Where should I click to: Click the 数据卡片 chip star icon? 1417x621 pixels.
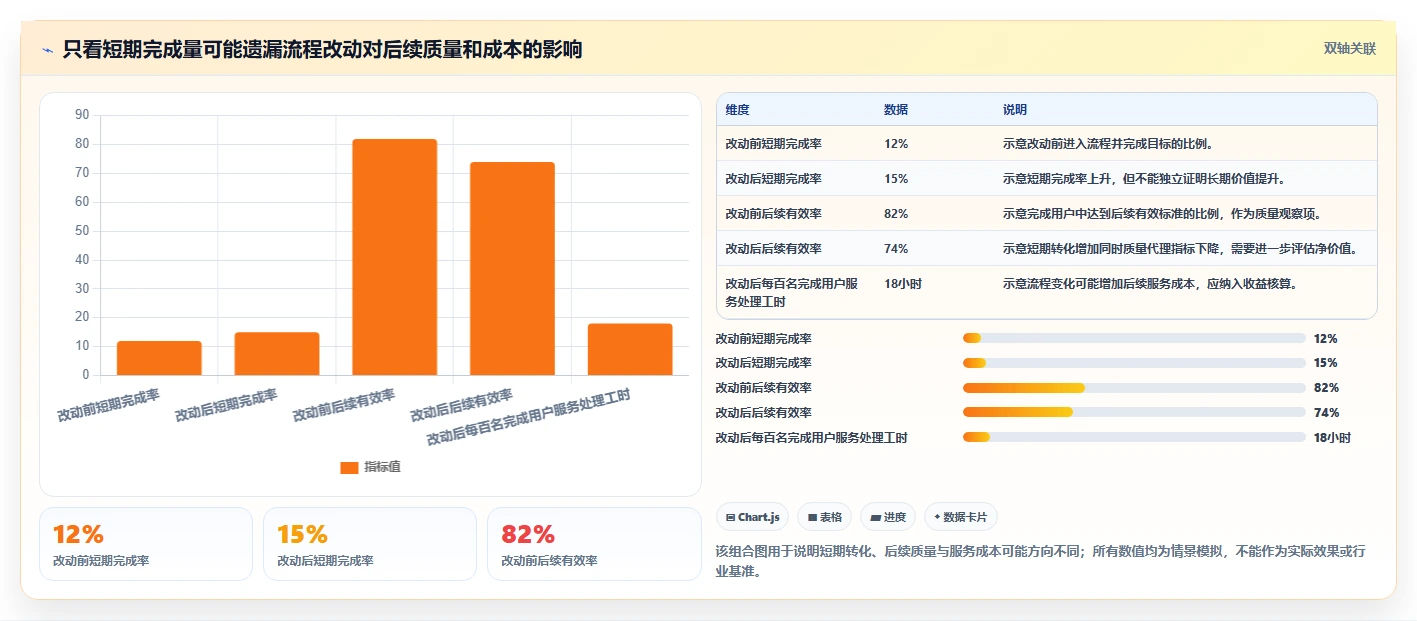click(x=937, y=518)
